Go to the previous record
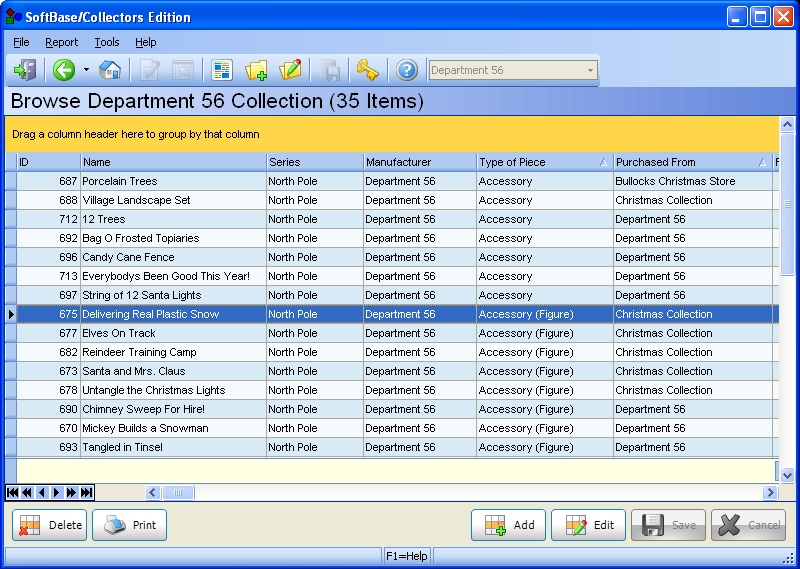The height and width of the screenshot is (569, 800). [x=42, y=492]
